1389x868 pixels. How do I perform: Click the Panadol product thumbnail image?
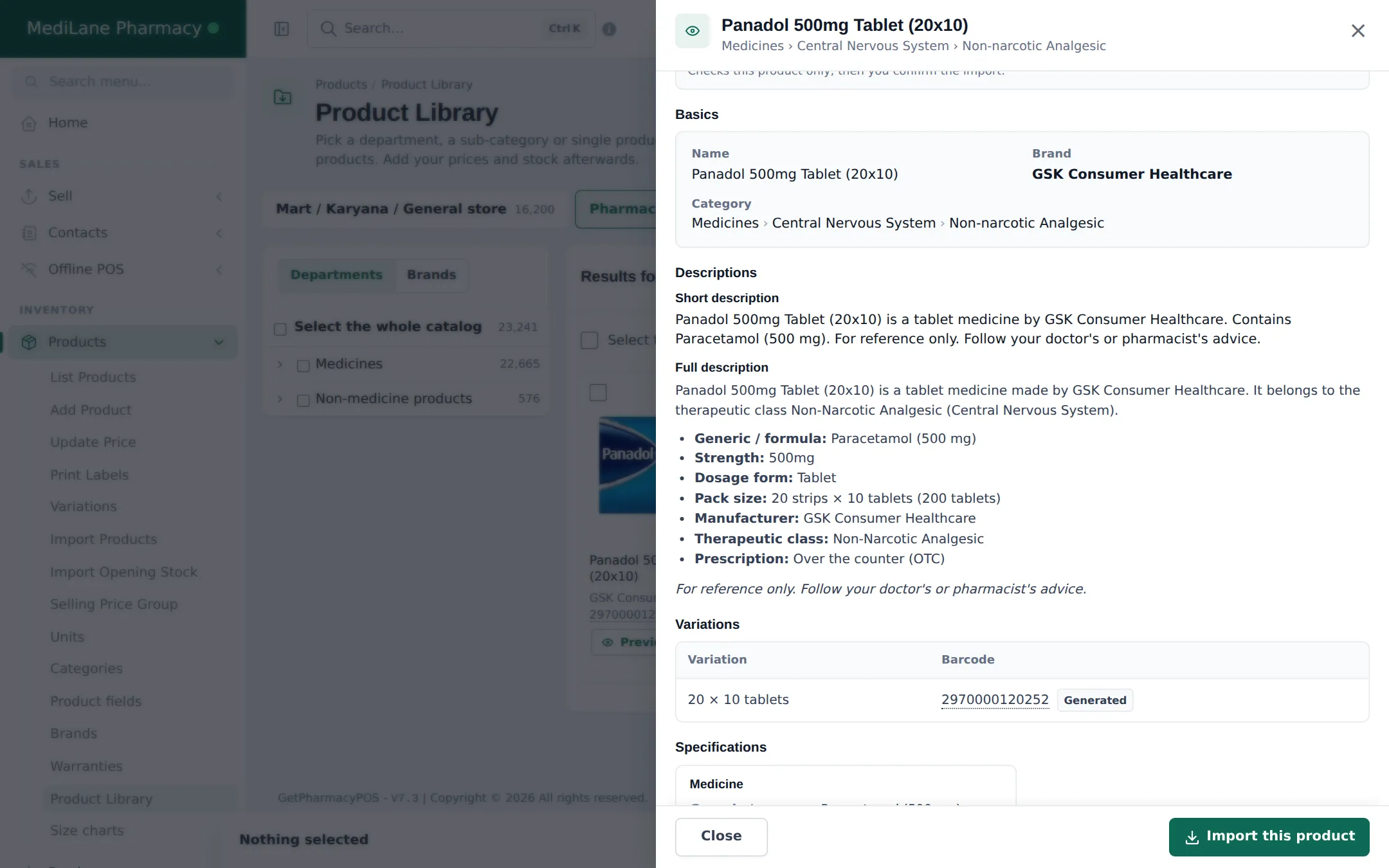[x=628, y=465]
